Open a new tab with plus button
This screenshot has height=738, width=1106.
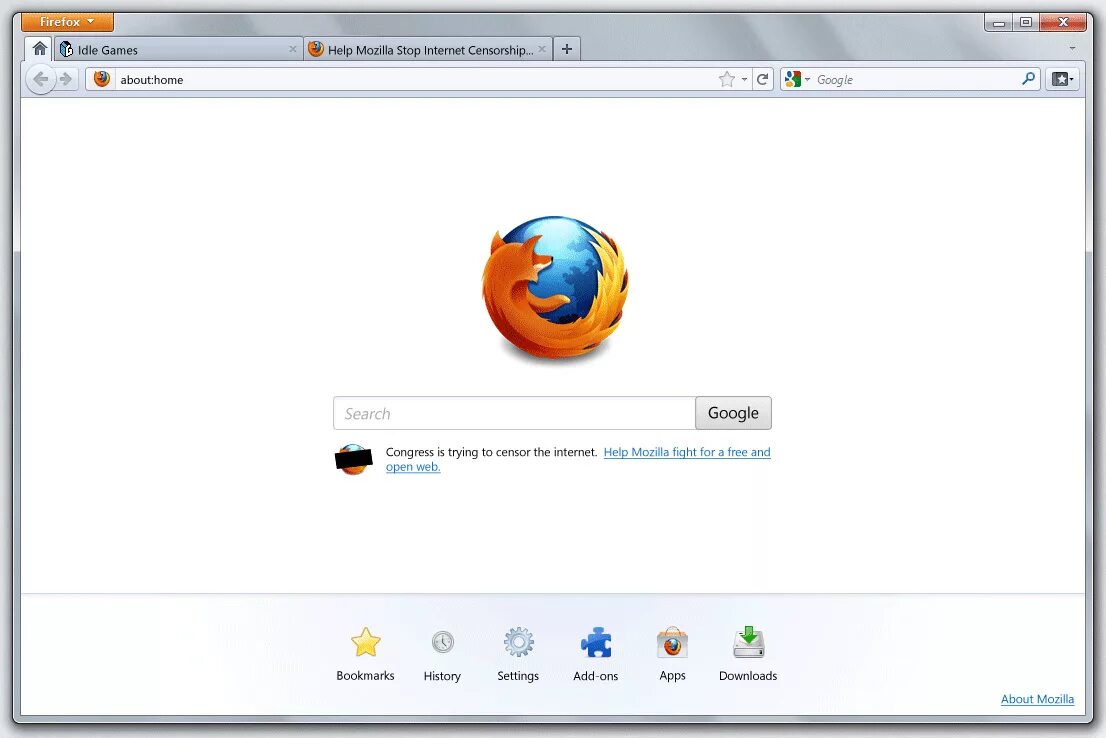[566, 49]
